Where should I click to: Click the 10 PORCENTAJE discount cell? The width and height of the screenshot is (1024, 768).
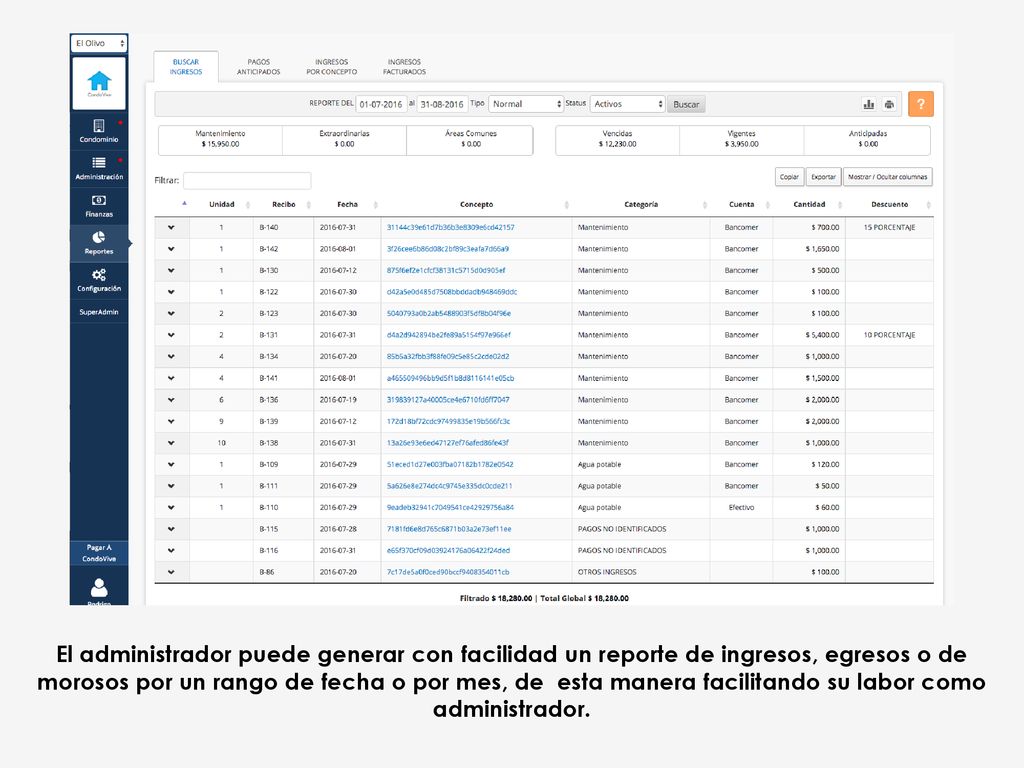pos(889,335)
